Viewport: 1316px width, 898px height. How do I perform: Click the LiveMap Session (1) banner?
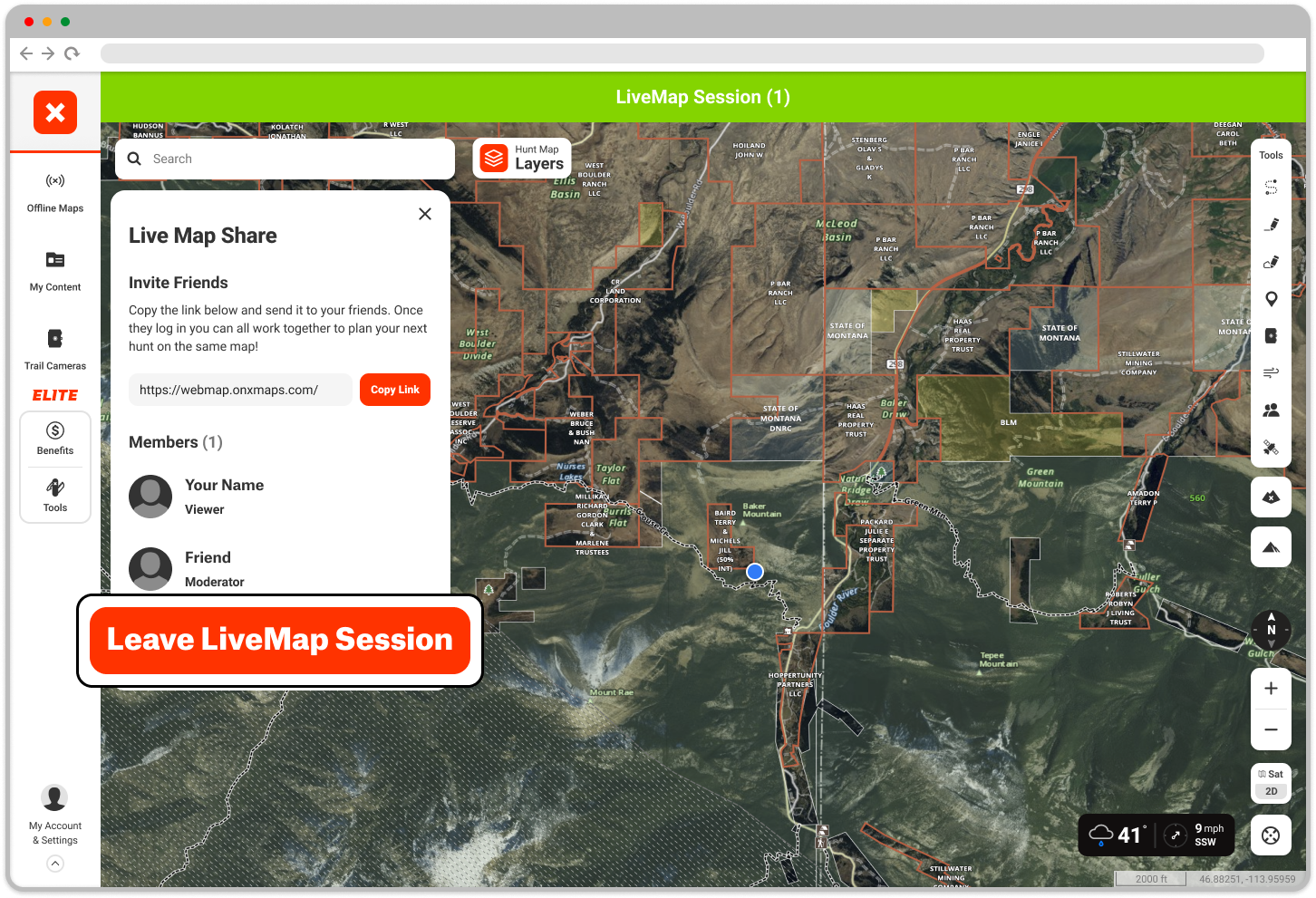pyautogui.click(x=703, y=97)
